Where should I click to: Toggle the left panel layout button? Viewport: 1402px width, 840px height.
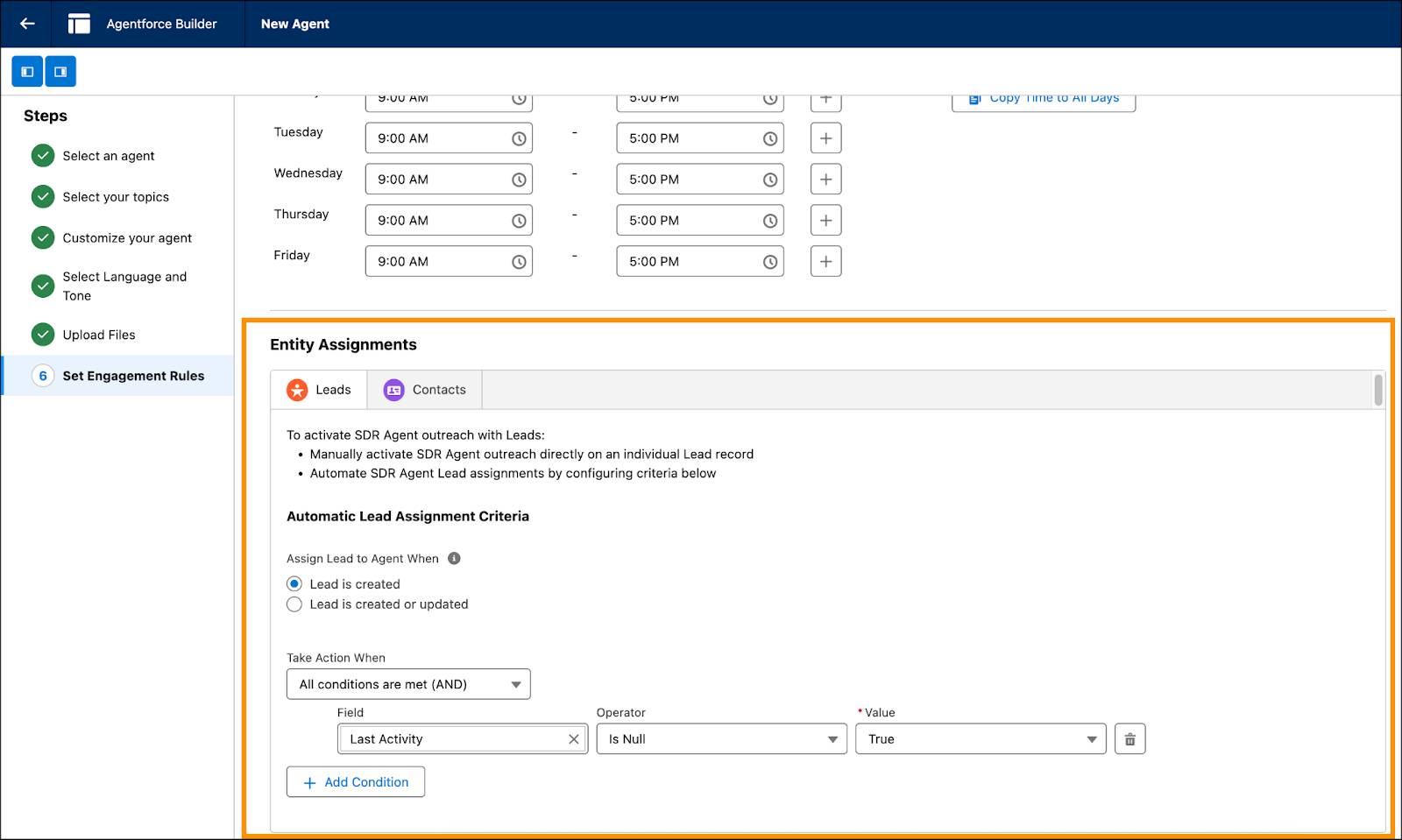pyautogui.click(x=27, y=72)
